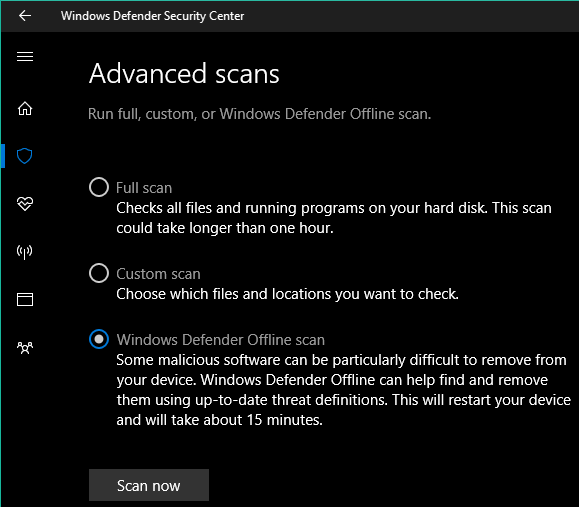Open Family options people icon
This screenshot has width=579, height=507.
(x=25, y=347)
